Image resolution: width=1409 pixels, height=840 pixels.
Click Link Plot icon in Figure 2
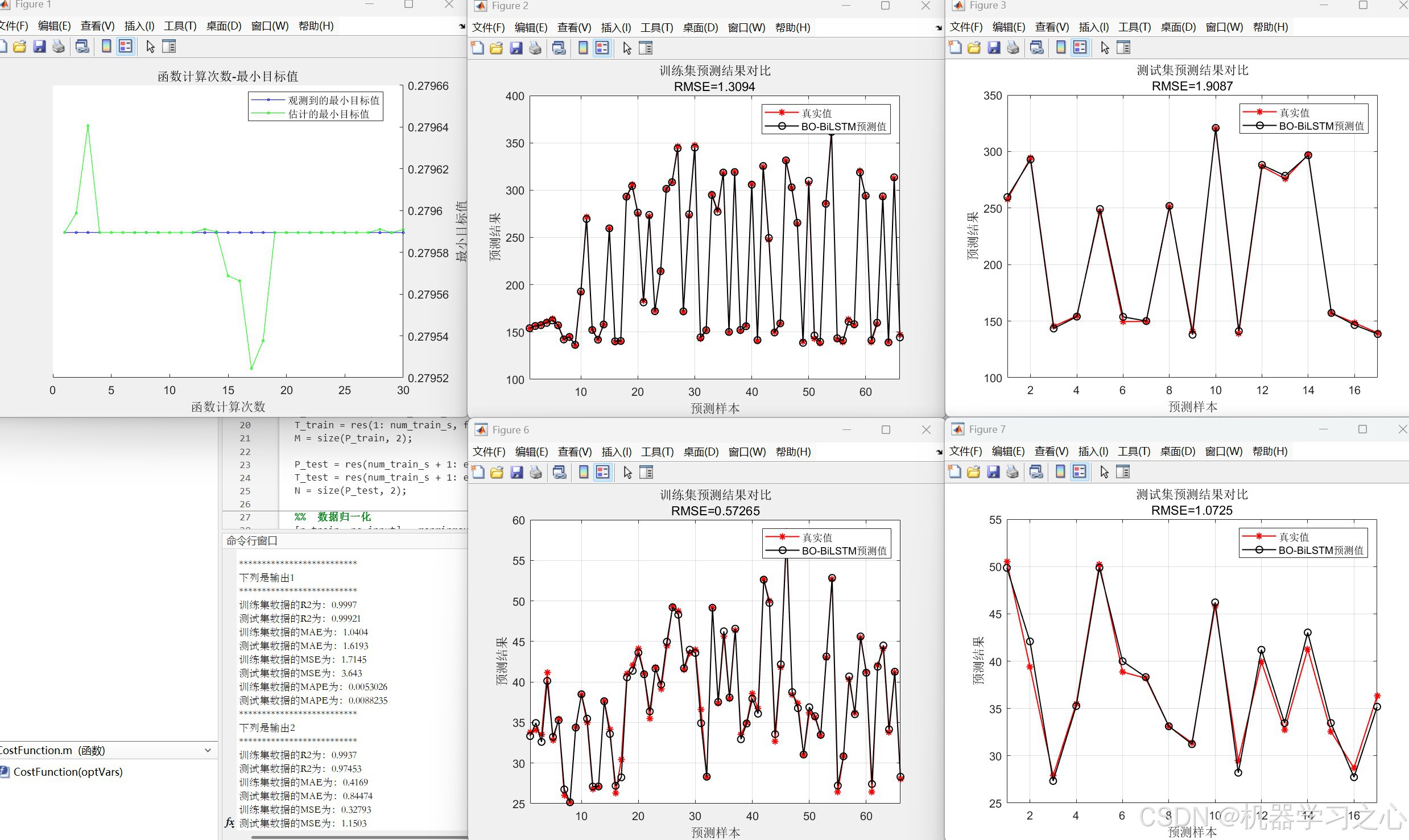click(x=559, y=48)
